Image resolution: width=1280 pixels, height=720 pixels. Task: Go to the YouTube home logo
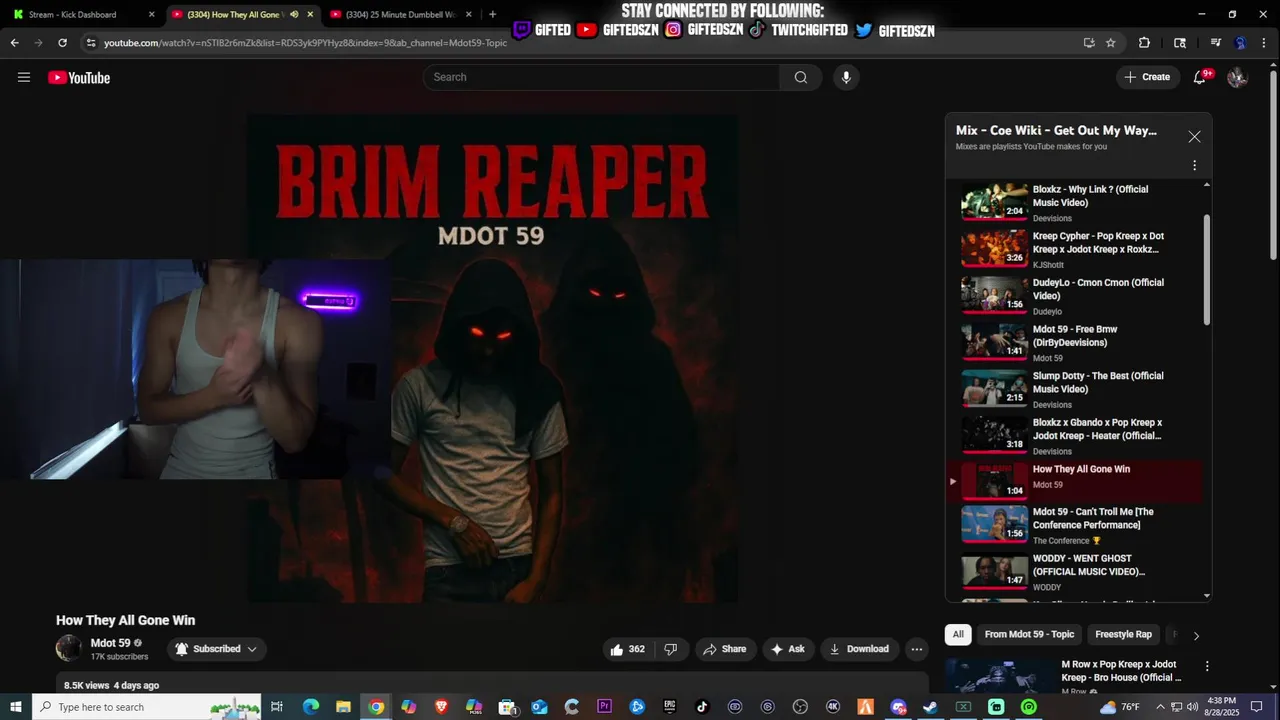point(79,77)
